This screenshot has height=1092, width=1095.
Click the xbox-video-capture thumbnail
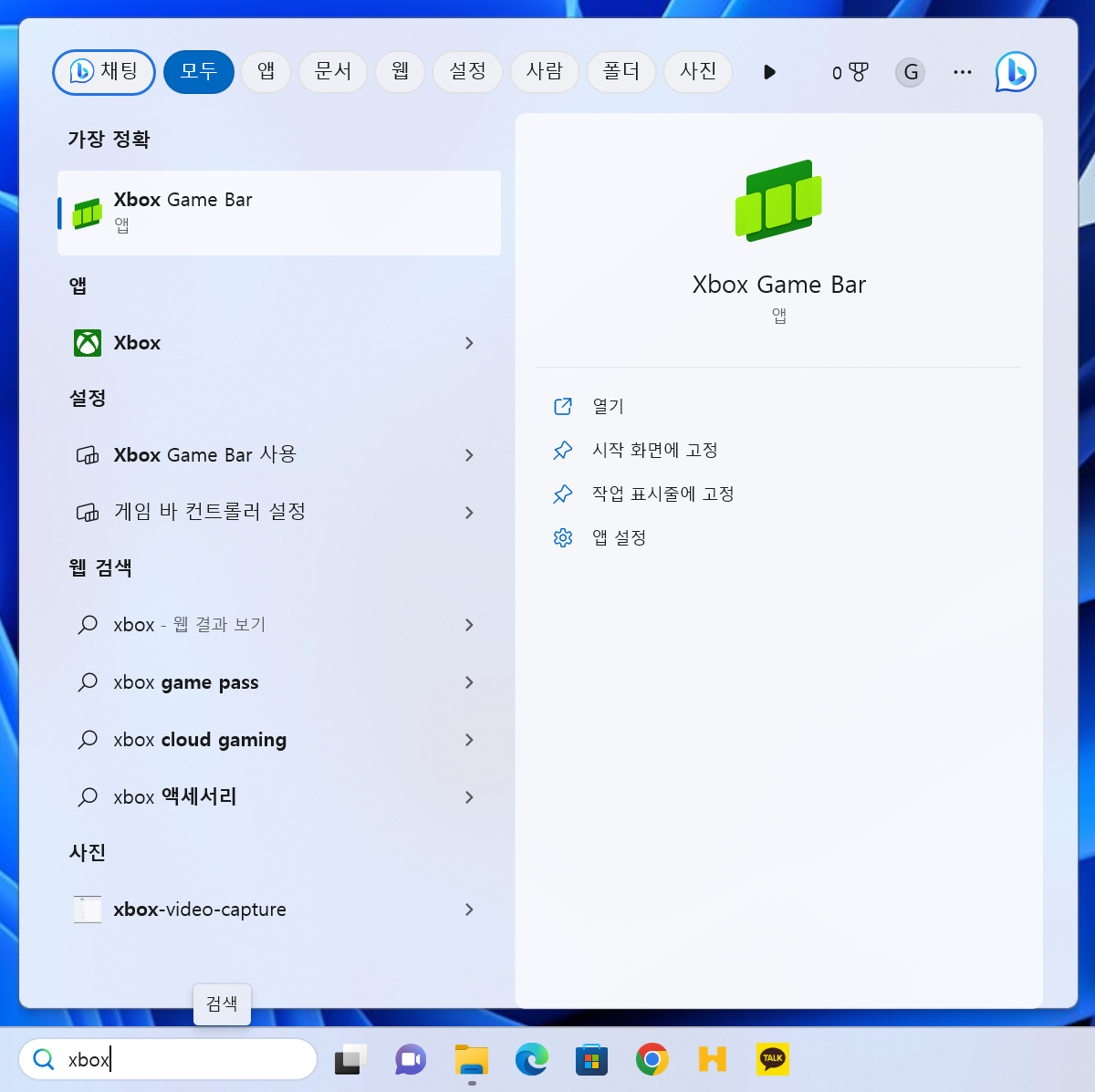coord(88,910)
